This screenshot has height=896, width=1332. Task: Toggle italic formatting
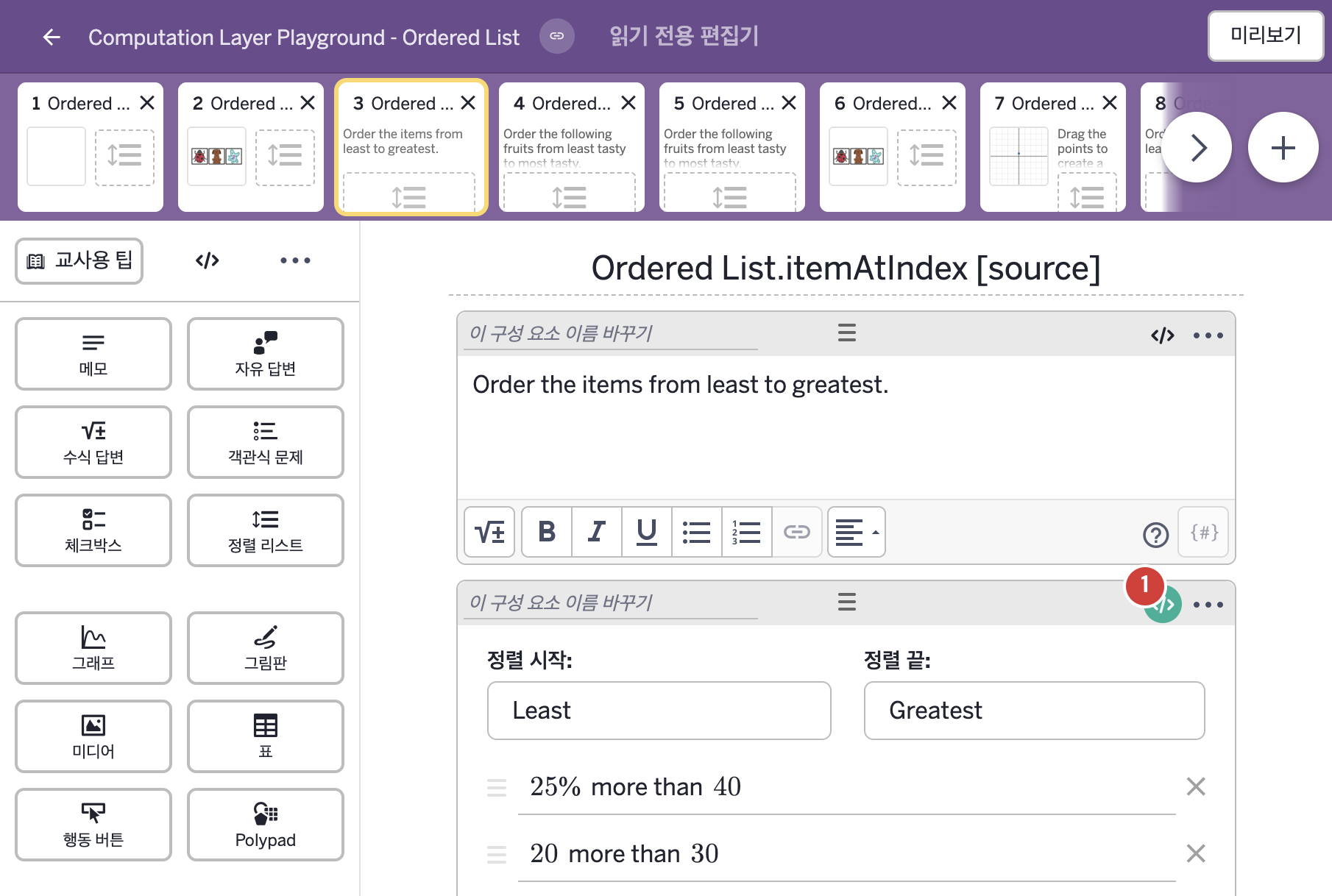coord(597,532)
